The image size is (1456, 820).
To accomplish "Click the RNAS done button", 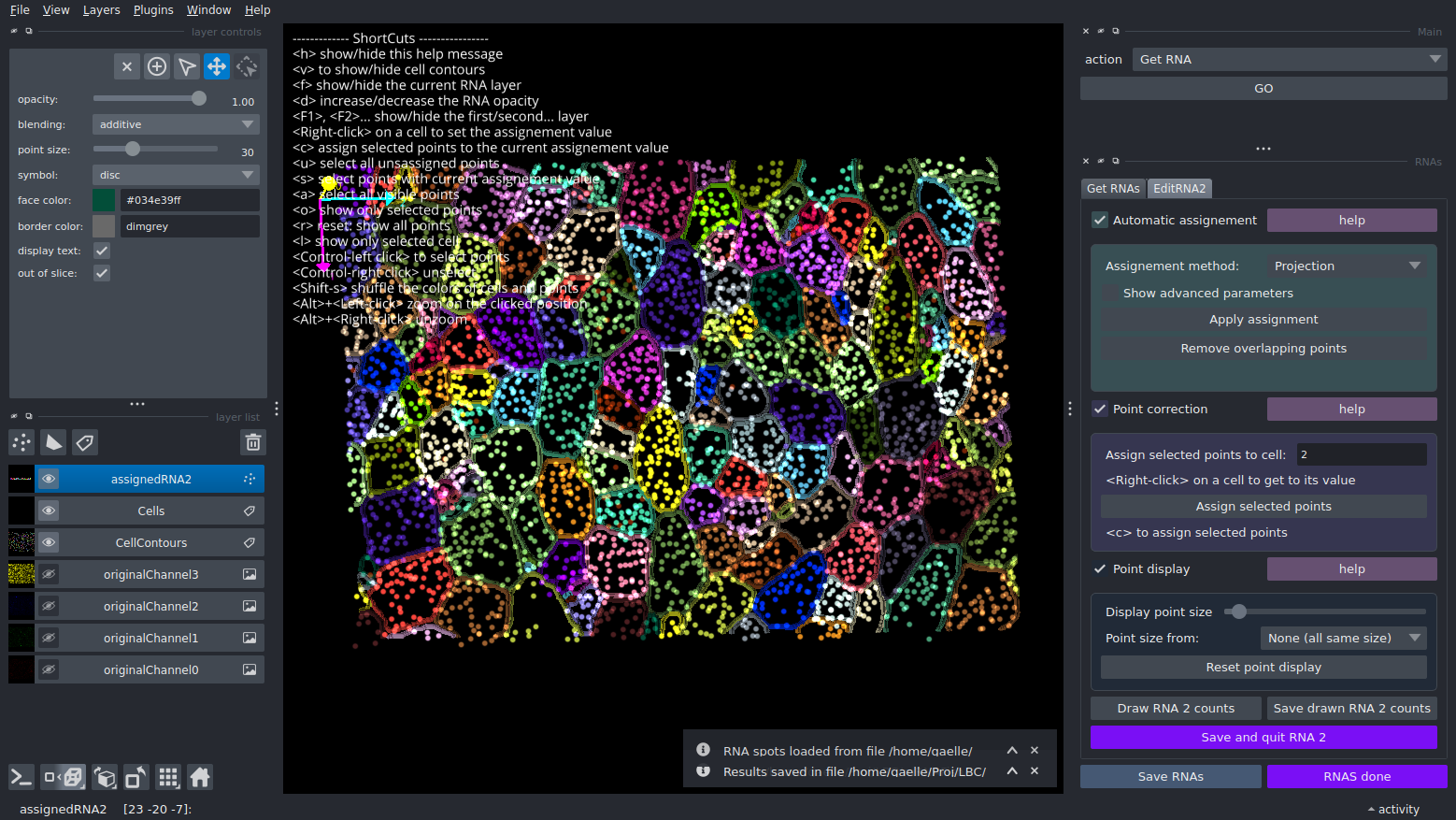I will [1357, 776].
